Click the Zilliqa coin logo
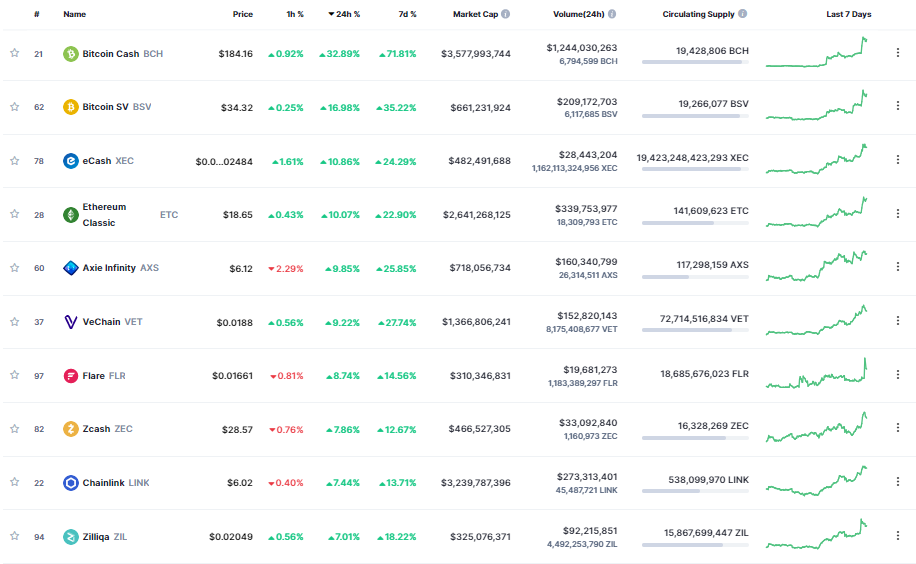This screenshot has height=564, width=916. (x=71, y=537)
